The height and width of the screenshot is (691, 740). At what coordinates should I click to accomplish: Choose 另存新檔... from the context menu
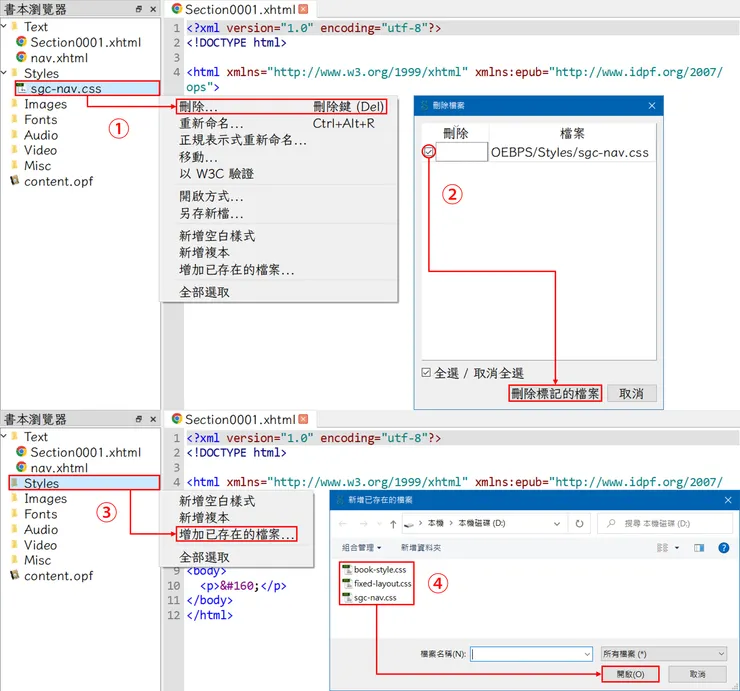[x=278, y=213]
